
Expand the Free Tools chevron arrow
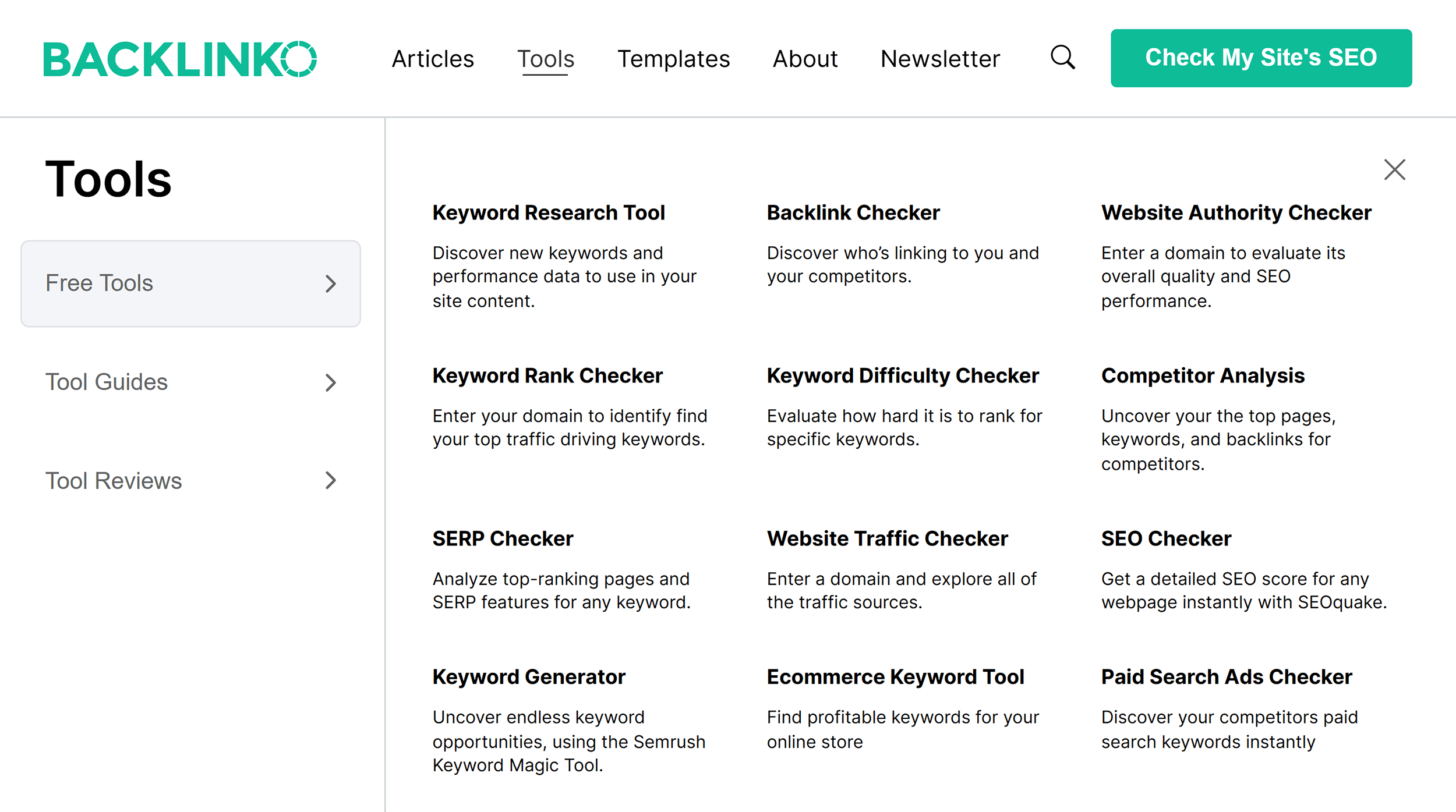click(x=331, y=283)
